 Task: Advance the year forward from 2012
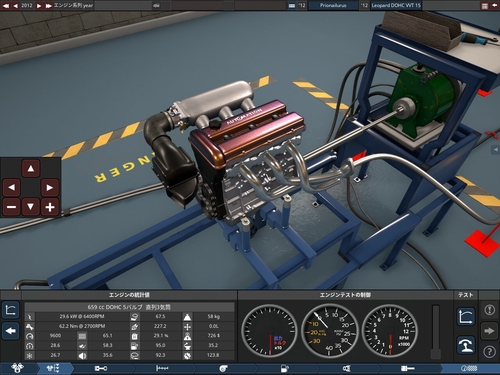[39, 5]
